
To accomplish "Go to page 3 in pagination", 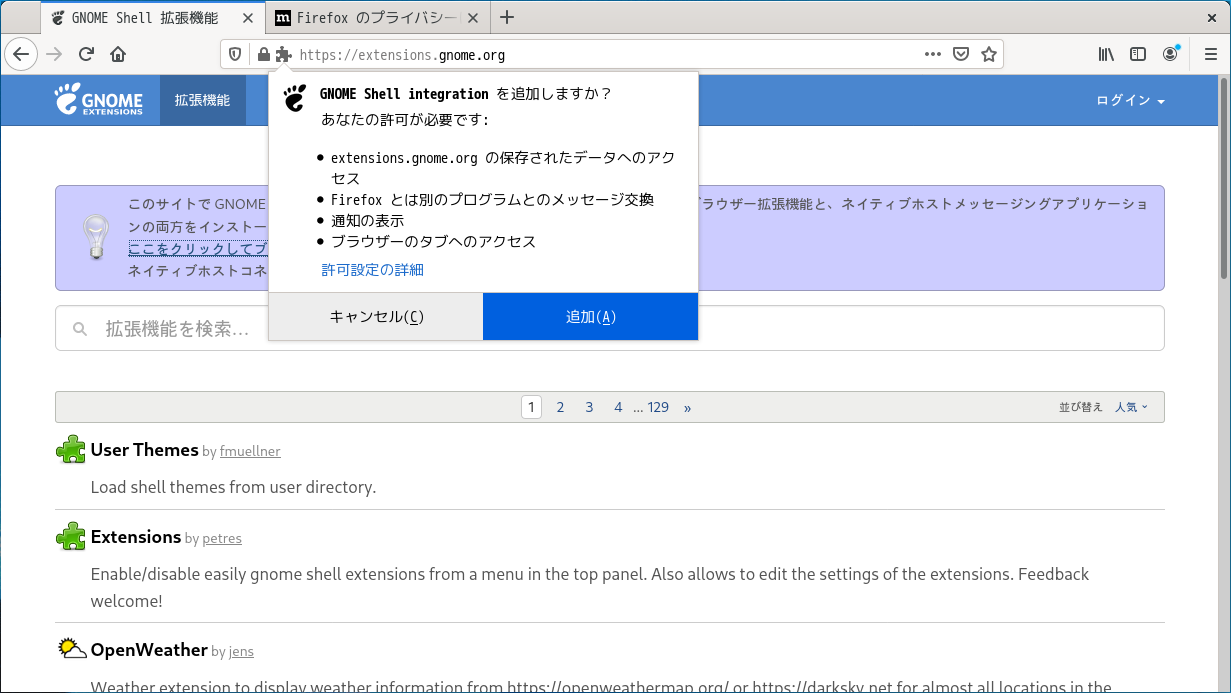I will tap(589, 407).
